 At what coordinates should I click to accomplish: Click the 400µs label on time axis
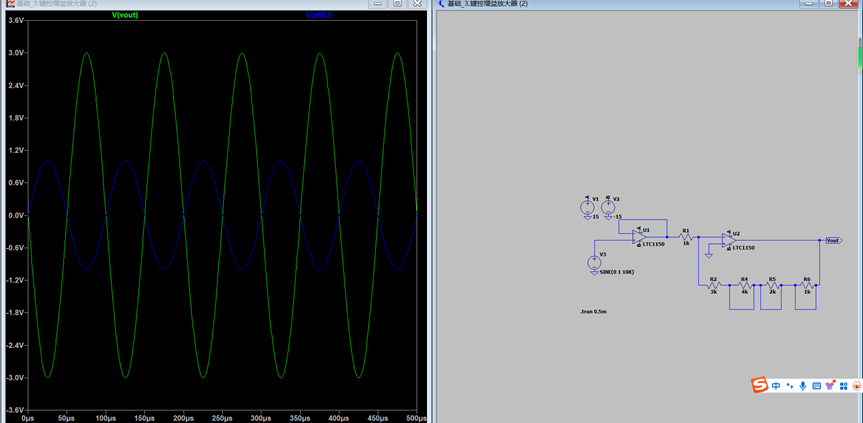click(x=339, y=419)
